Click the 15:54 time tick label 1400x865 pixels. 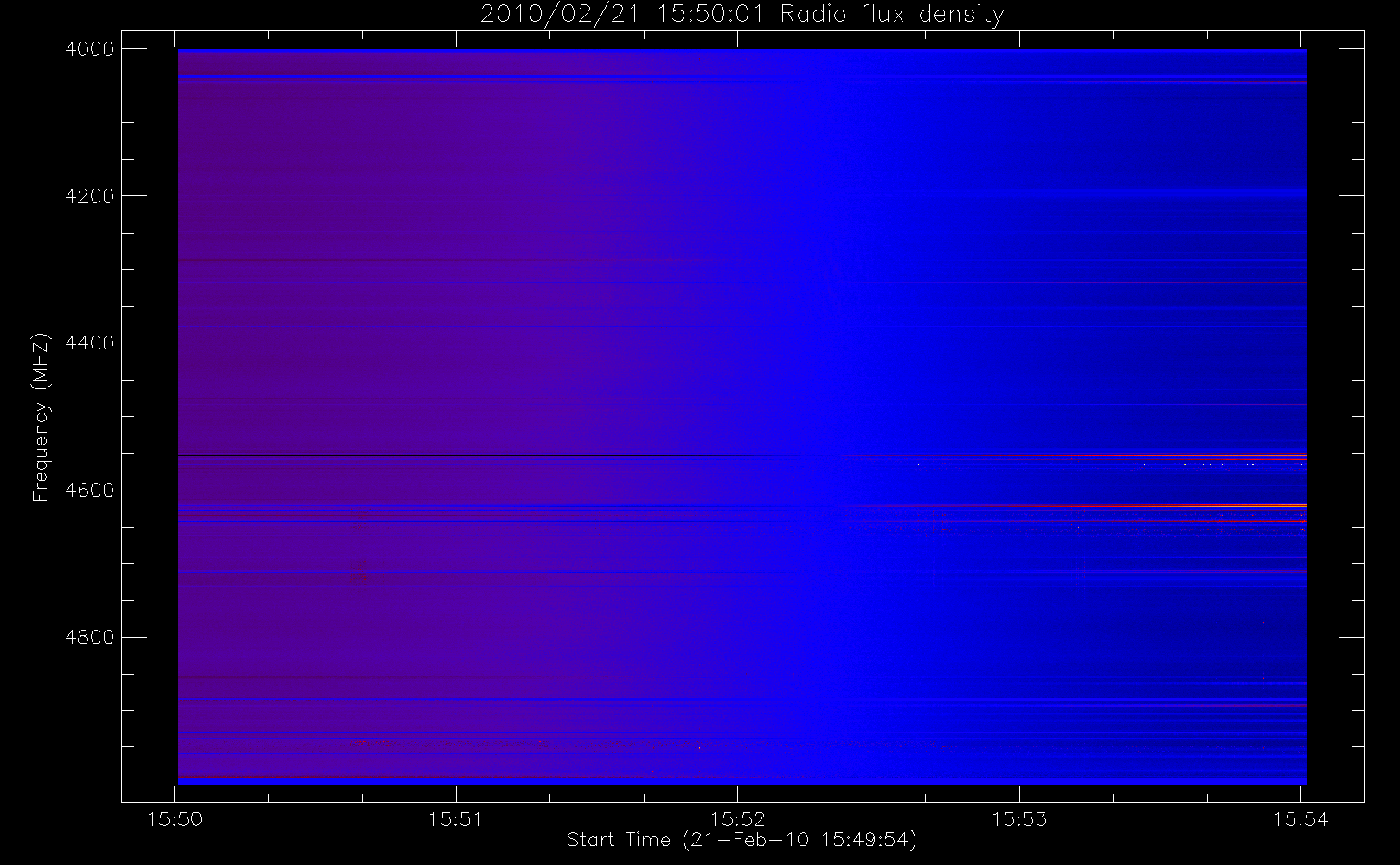click(x=1300, y=819)
